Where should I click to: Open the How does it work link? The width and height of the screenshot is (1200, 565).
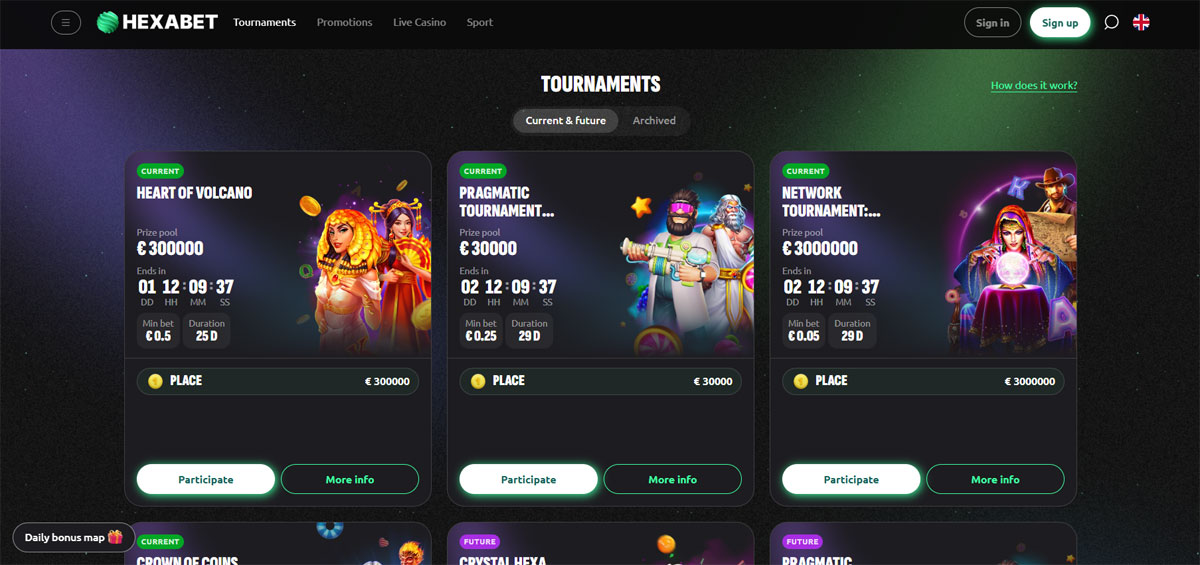click(x=1034, y=85)
